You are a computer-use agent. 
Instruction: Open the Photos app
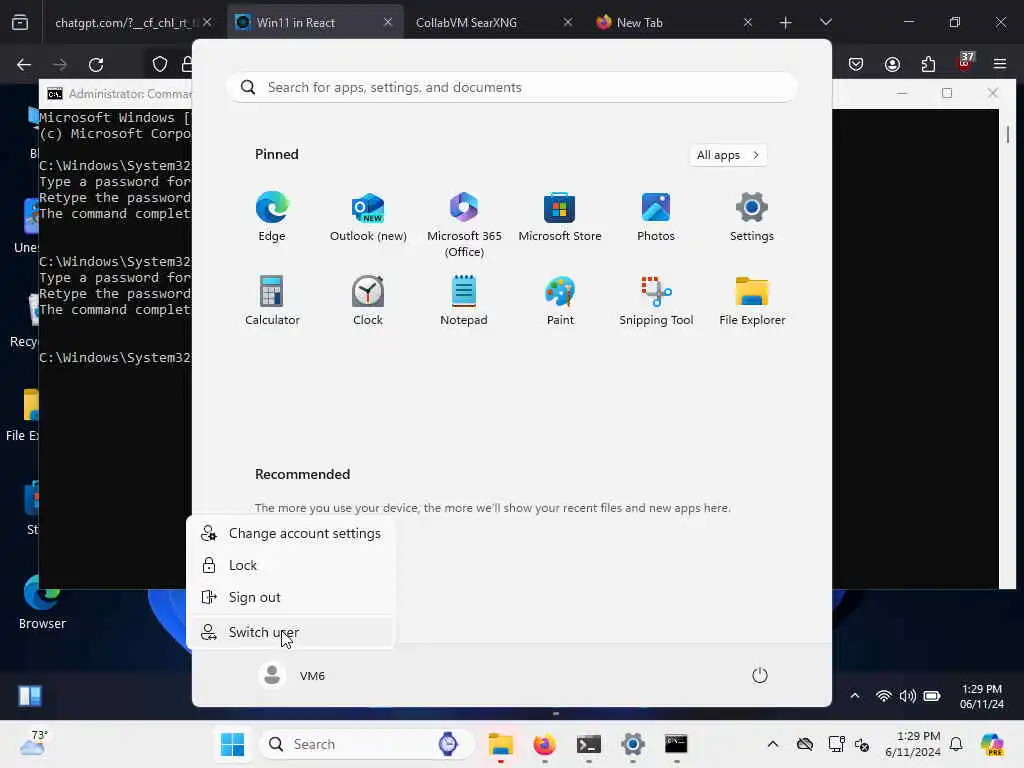point(656,217)
